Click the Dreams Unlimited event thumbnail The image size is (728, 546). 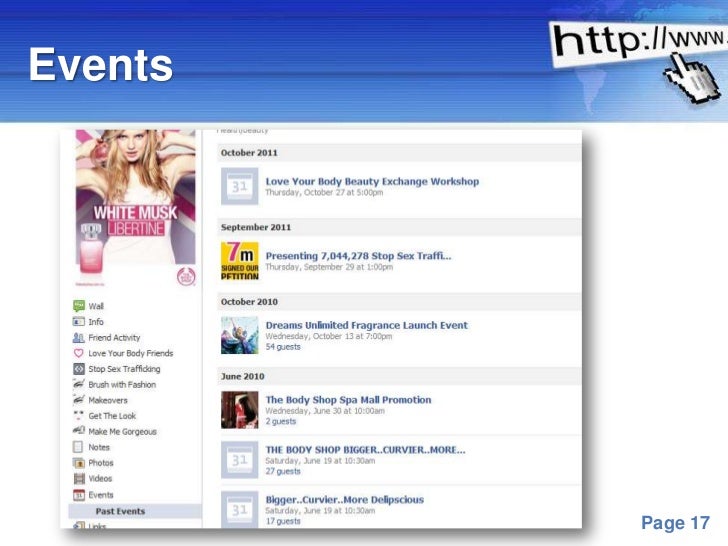click(x=240, y=335)
